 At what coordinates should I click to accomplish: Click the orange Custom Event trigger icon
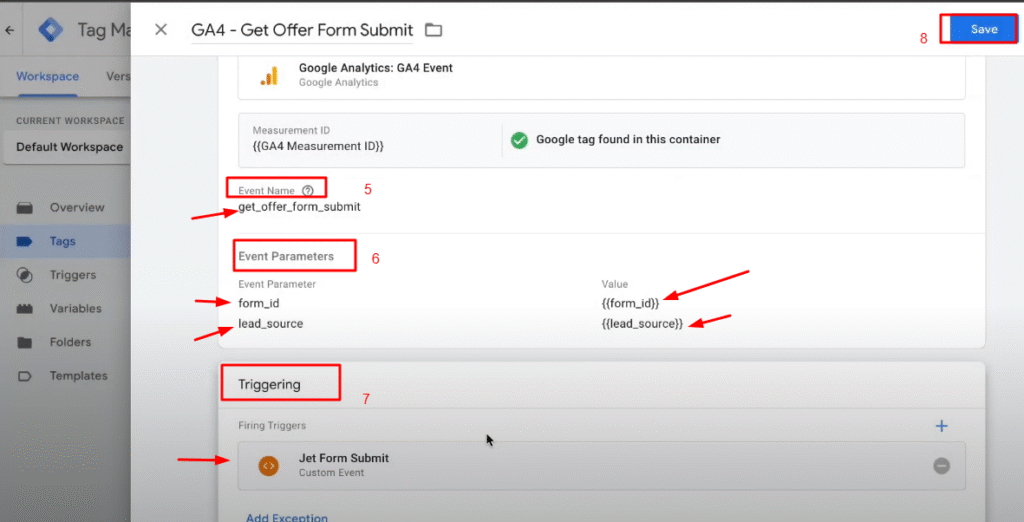268,466
